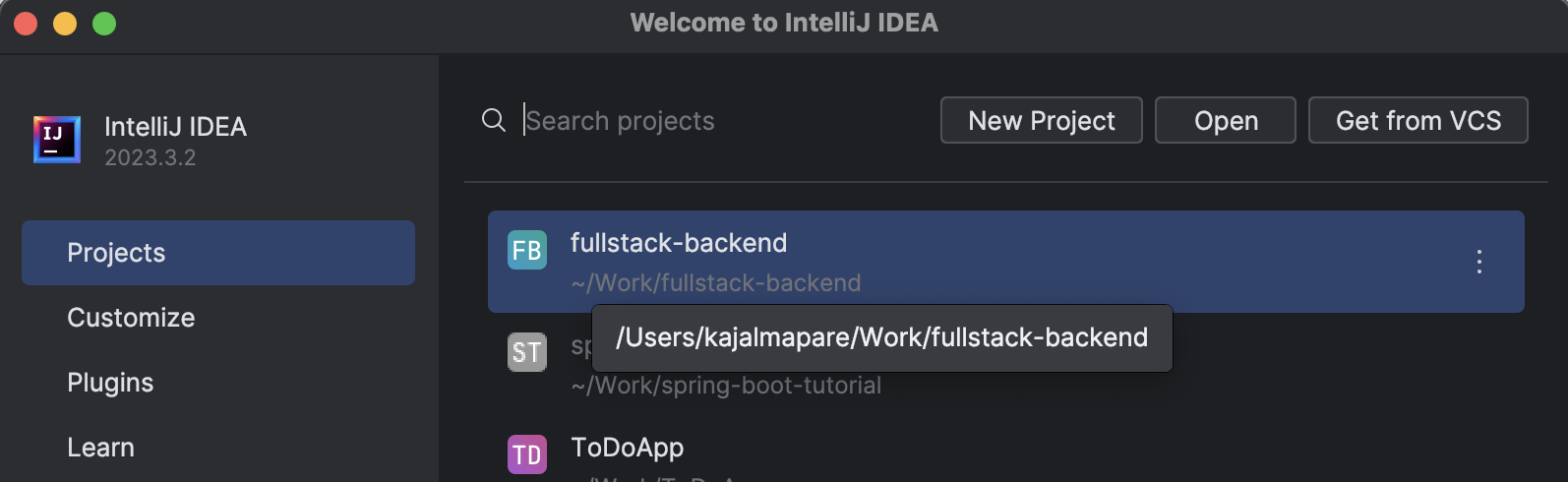Click the green zoom window button
This screenshot has height=482, width=1568.
104,24
